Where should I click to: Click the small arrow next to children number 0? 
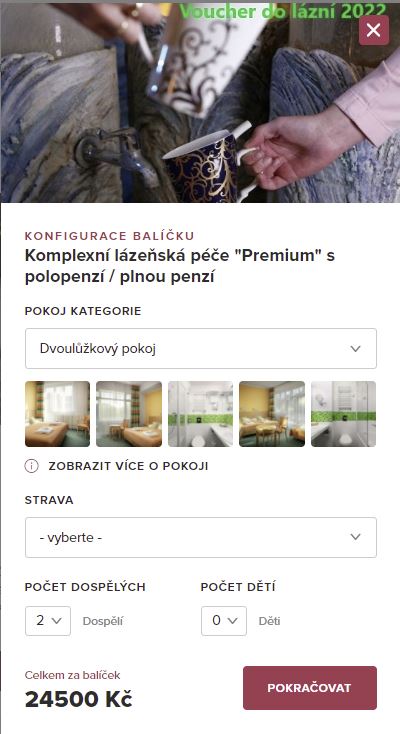click(x=232, y=621)
